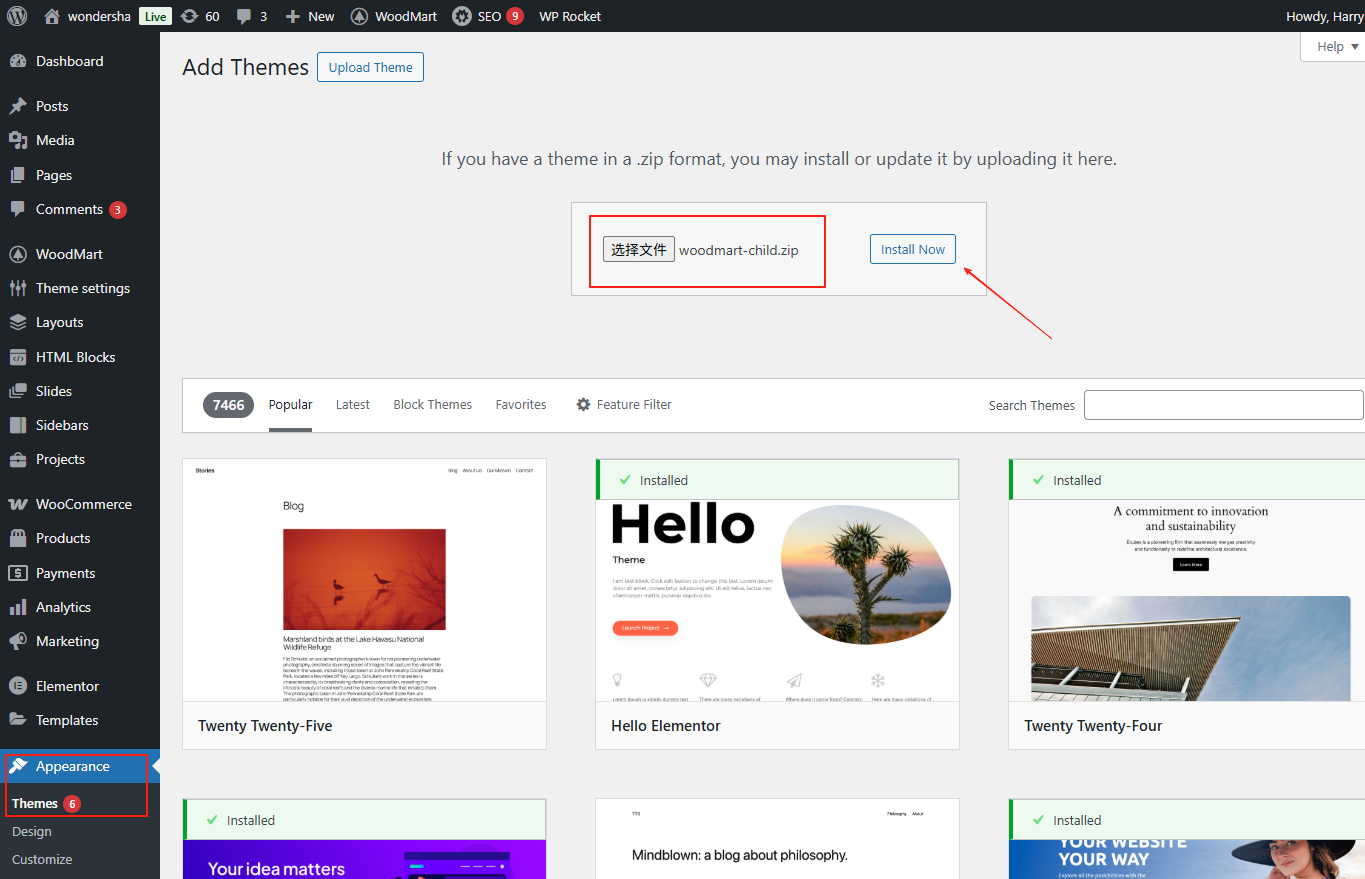Focus the Search Themes input field
Screen dimensions: 1365x879
pos(1223,405)
